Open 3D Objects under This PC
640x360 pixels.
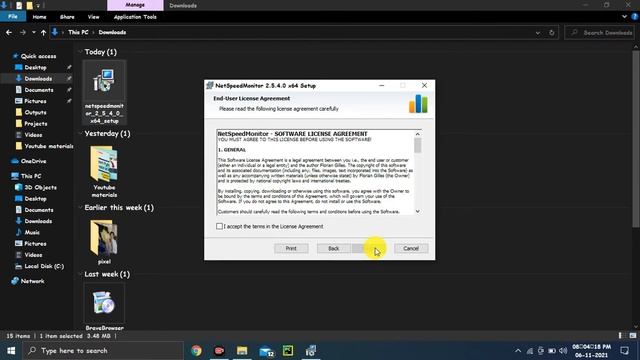point(40,187)
